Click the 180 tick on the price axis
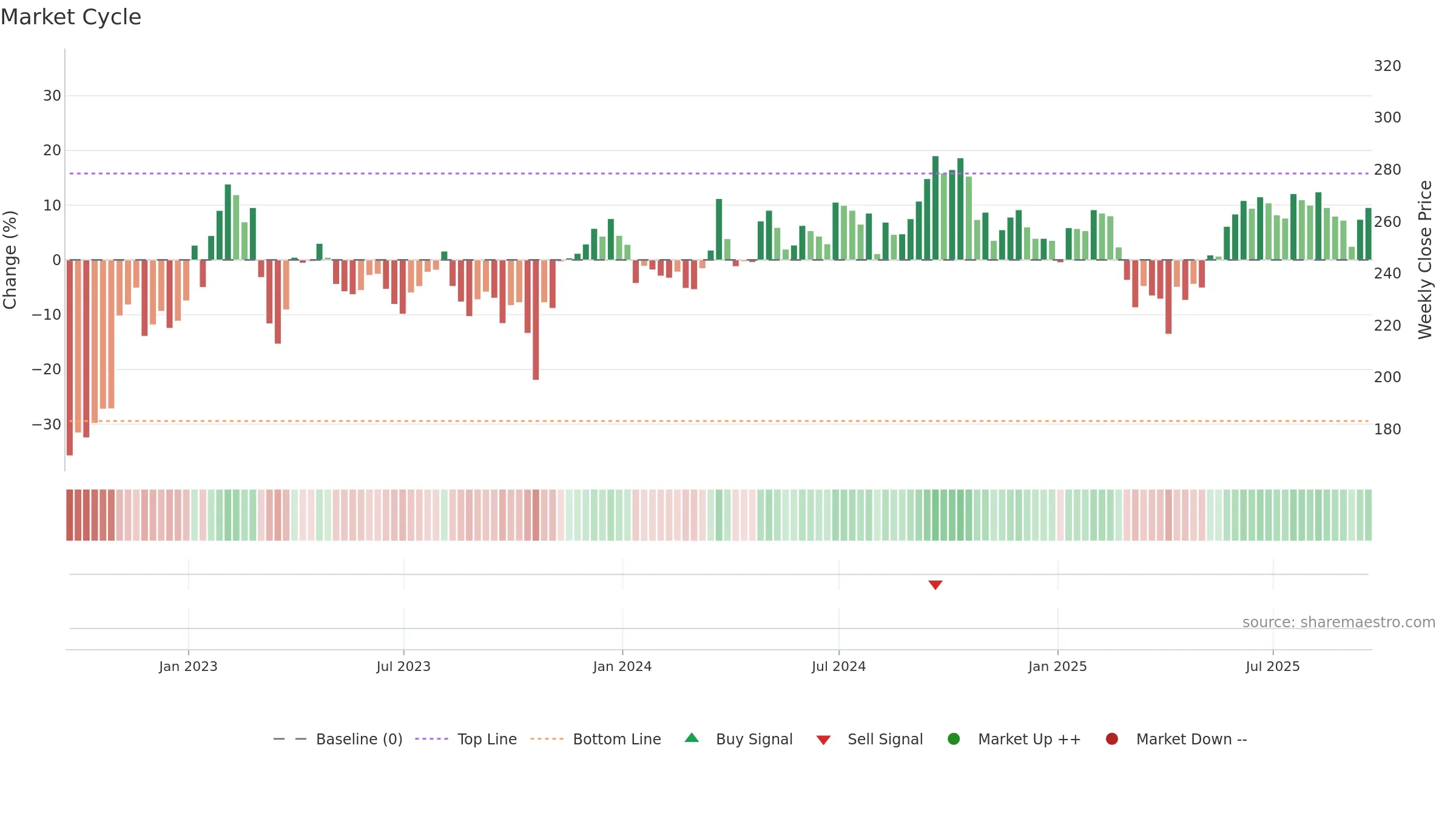The height and width of the screenshot is (819, 1456). [x=1387, y=429]
